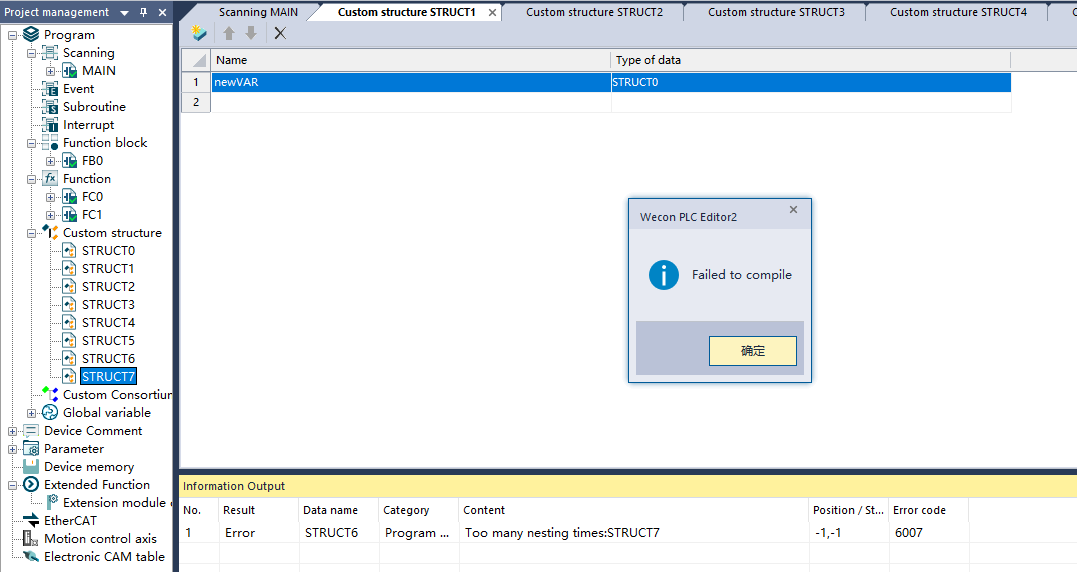Image resolution: width=1077 pixels, height=572 pixels.
Task: Click the Electronic CAM table icon
Action: pos(31,557)
